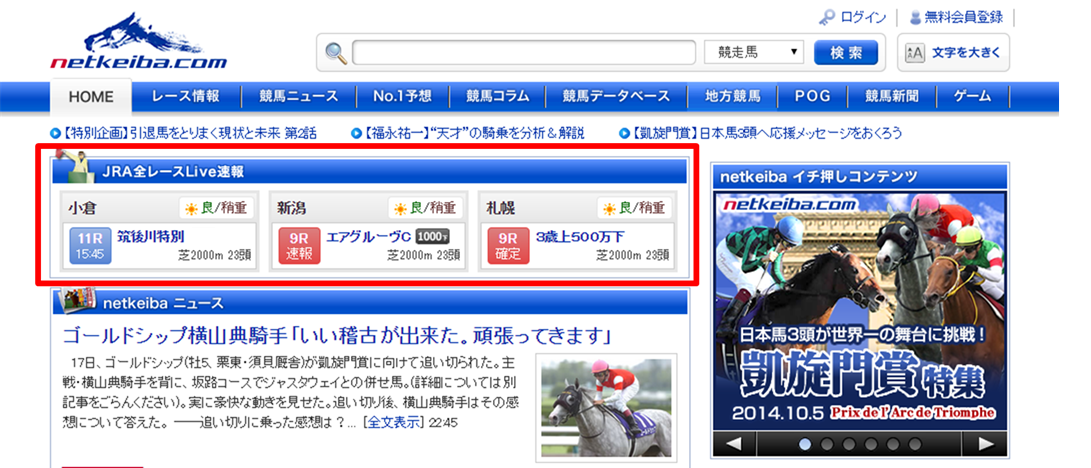Click the blue bullet before 凱旋門賞 headline
The width and height of the screenshot is (1091, 468).
pyautogui.click(x=623, y=132)
